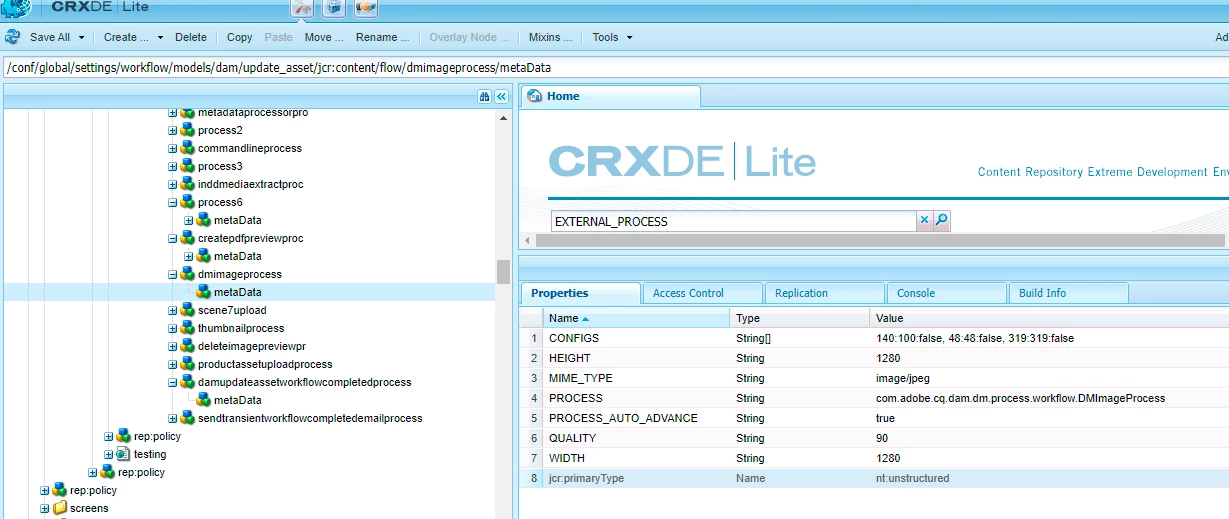Select metaData under damupdateassetworkflowcompletedprocess
This screenshot has height=519, width=1229.
237,400
